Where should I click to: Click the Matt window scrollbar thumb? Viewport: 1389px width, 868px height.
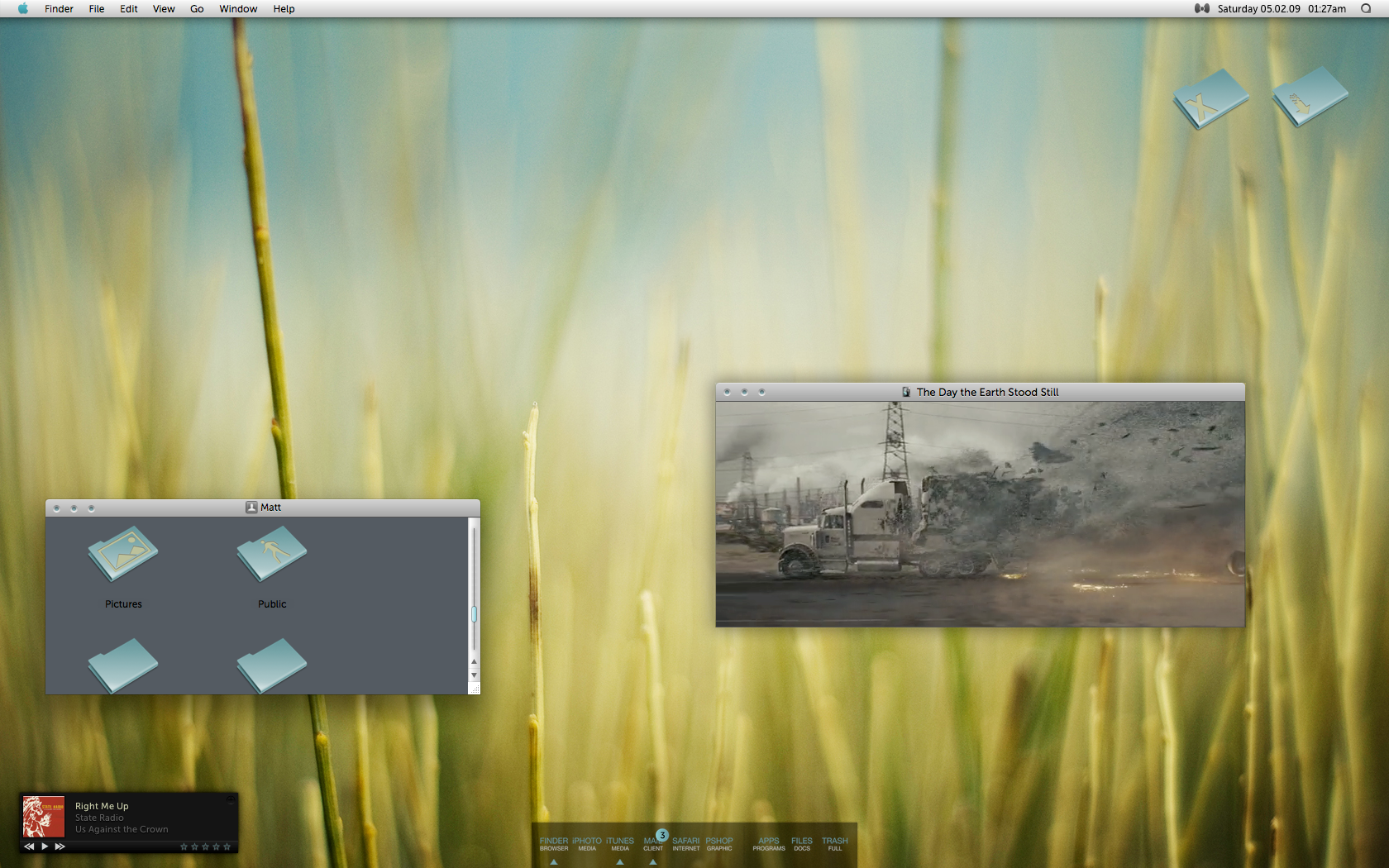coord(474,614)
